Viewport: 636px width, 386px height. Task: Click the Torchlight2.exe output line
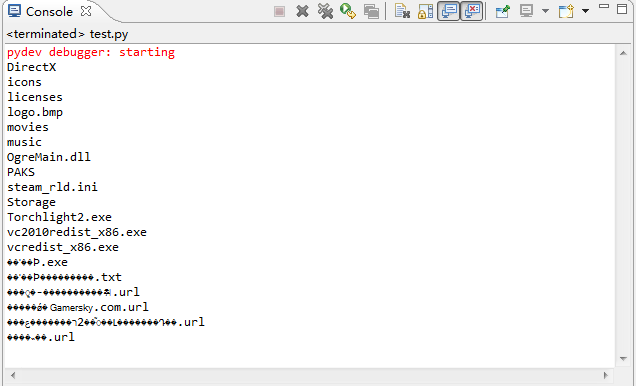(x=59, y=217)
